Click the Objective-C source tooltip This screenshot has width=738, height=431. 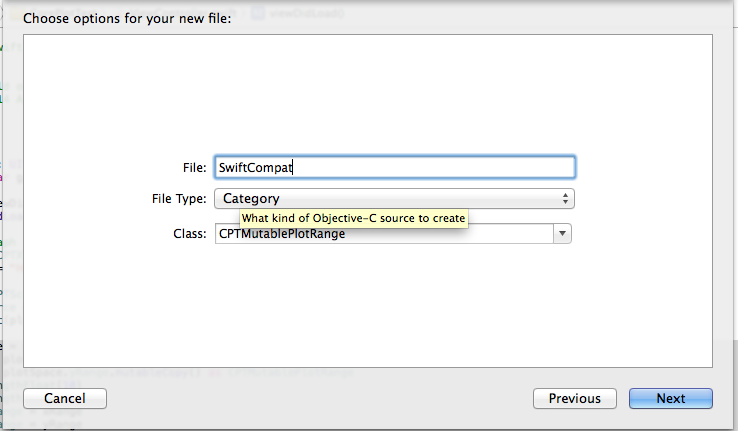tap(354, 218)
